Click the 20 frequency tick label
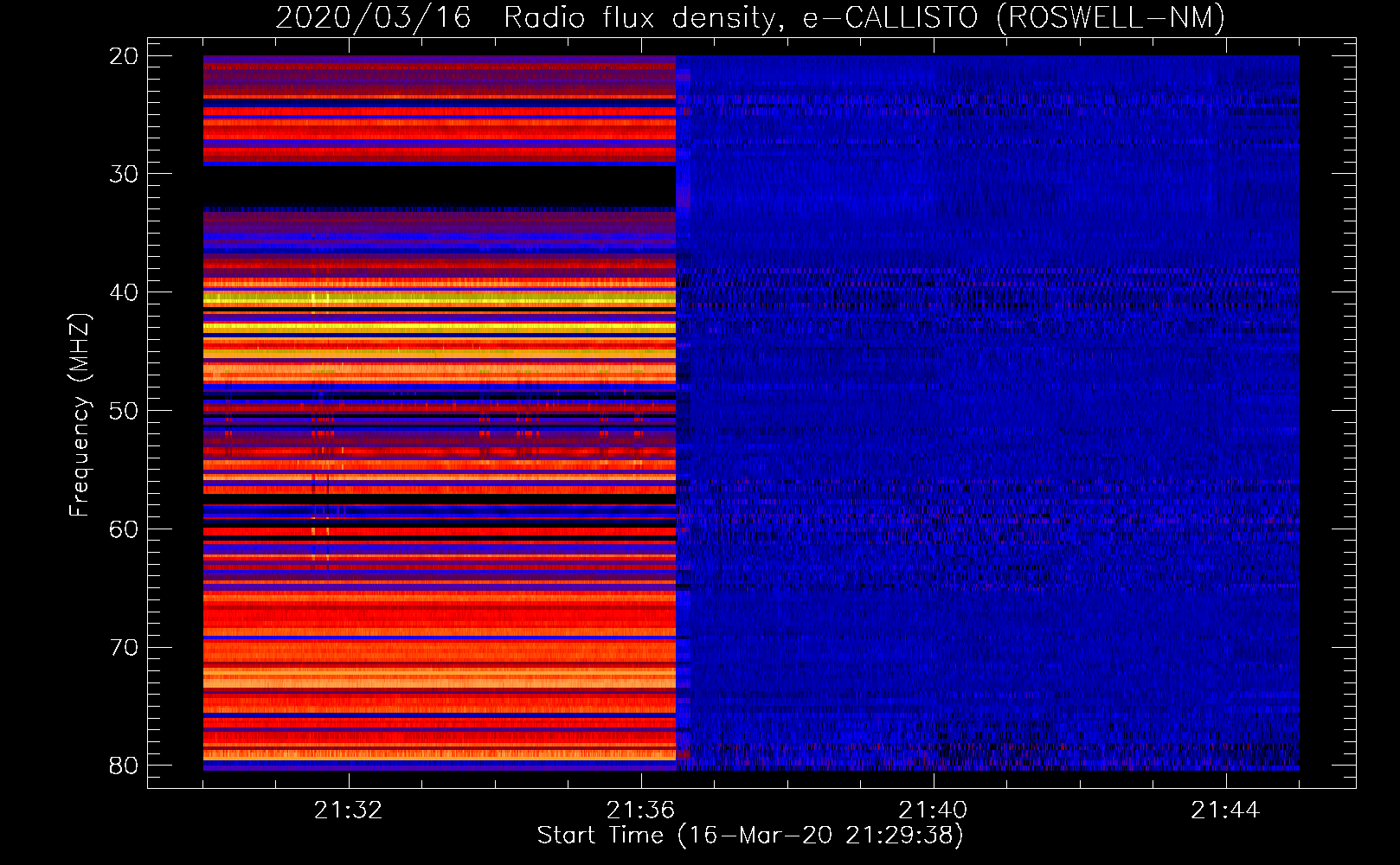Viewport: 1400px width, 865px height. pos(123,56)
